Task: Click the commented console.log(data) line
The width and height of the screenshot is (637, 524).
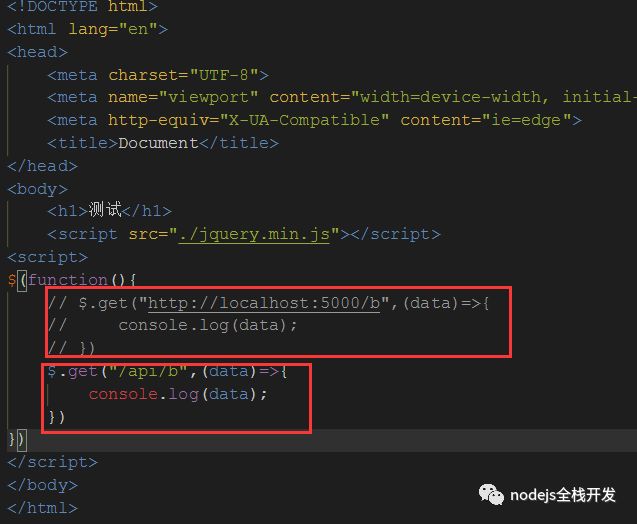Action: click(x=173, y=325)
